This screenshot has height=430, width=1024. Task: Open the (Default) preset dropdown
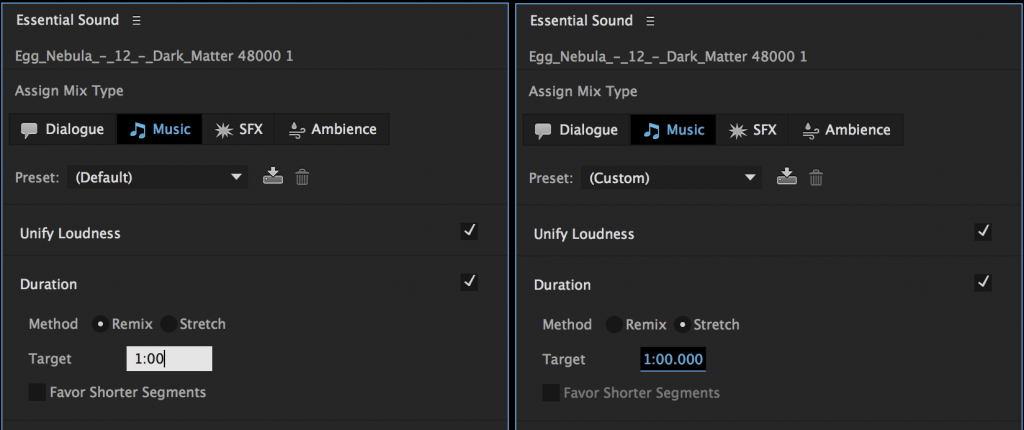pyautogui.click(x=158, y=177)
